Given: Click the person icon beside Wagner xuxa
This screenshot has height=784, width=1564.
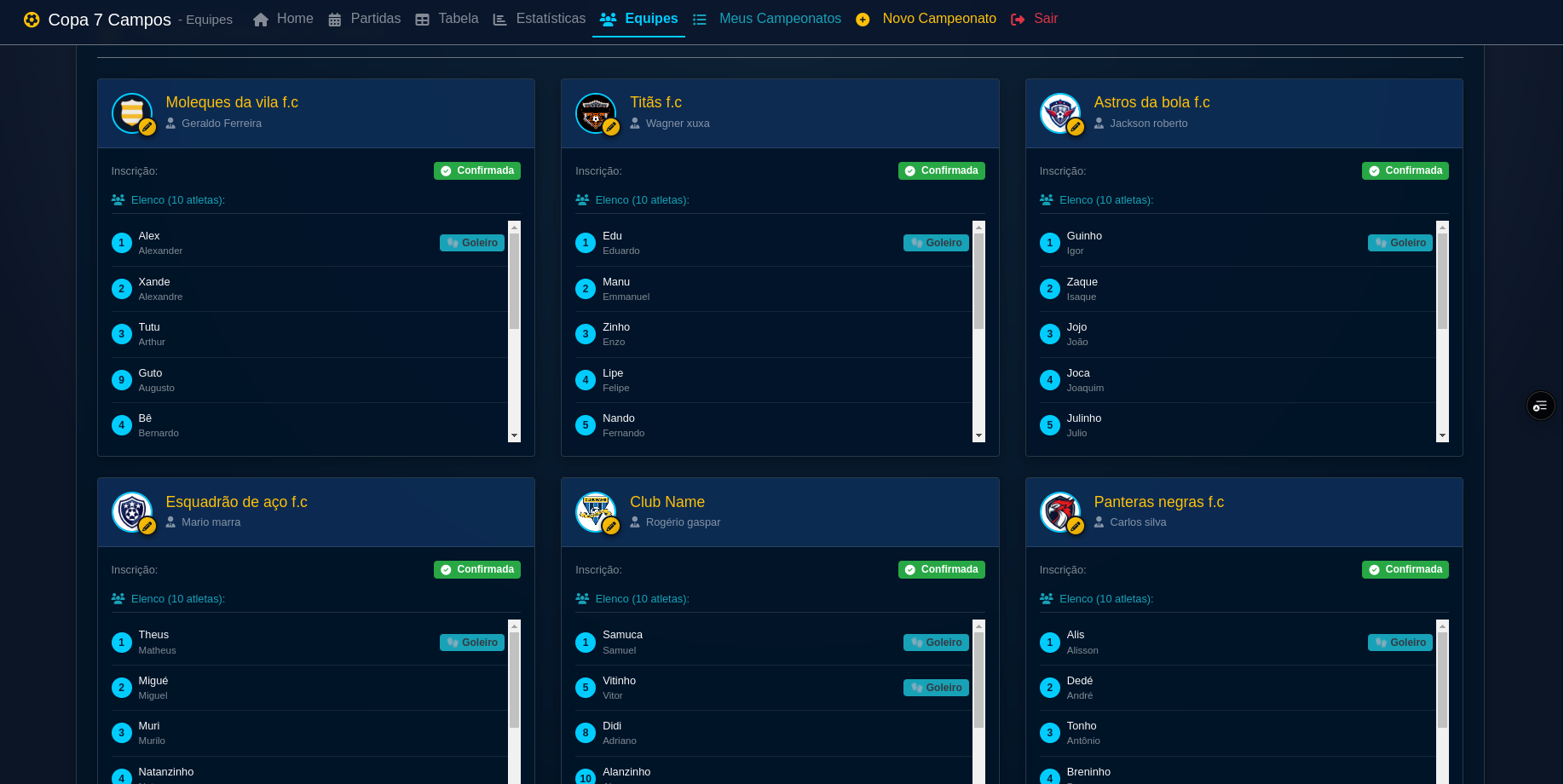Looking at the screenshot, I should [635, 124].
